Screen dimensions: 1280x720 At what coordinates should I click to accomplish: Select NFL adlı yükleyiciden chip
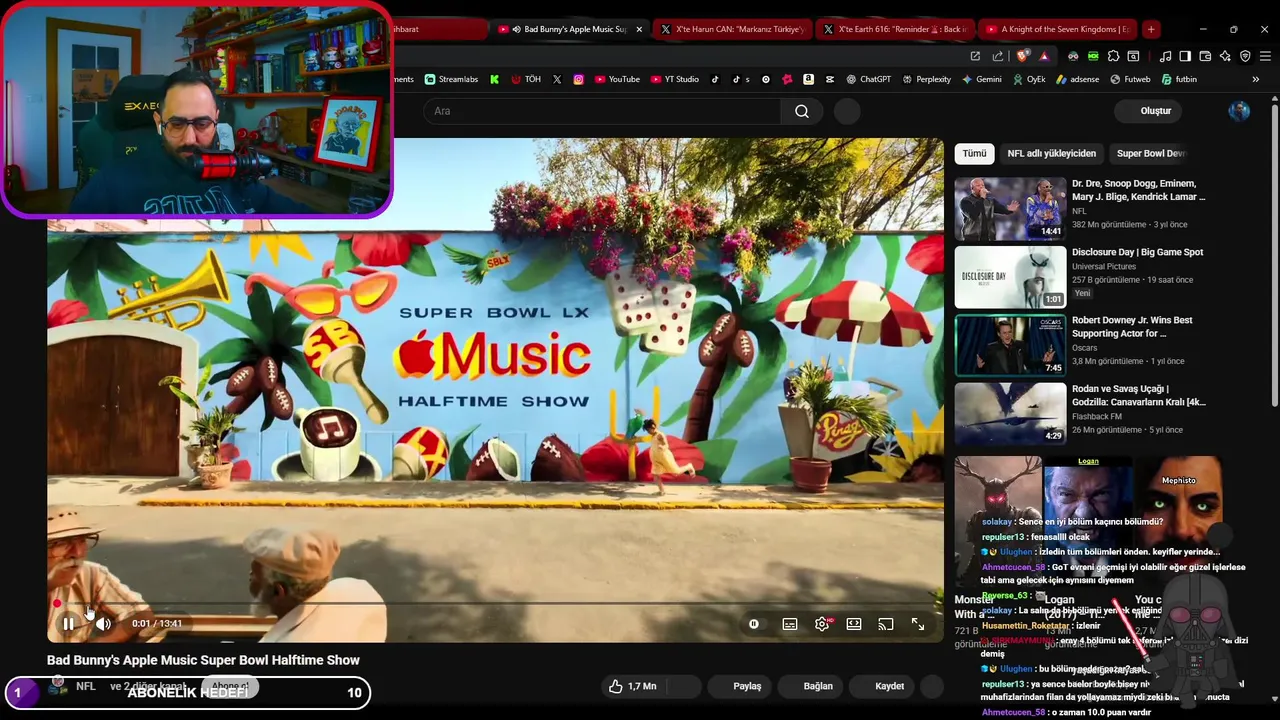[x=1051, y=153]
